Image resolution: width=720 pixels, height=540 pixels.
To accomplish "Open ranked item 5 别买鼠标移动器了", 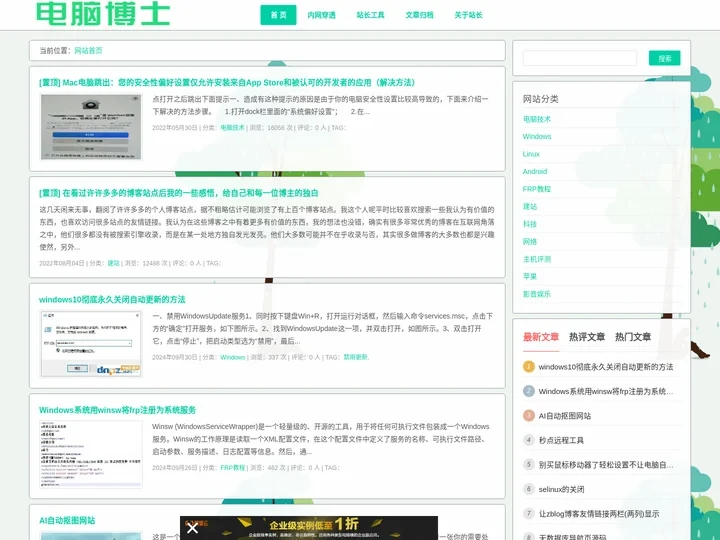I will [606, 465].
